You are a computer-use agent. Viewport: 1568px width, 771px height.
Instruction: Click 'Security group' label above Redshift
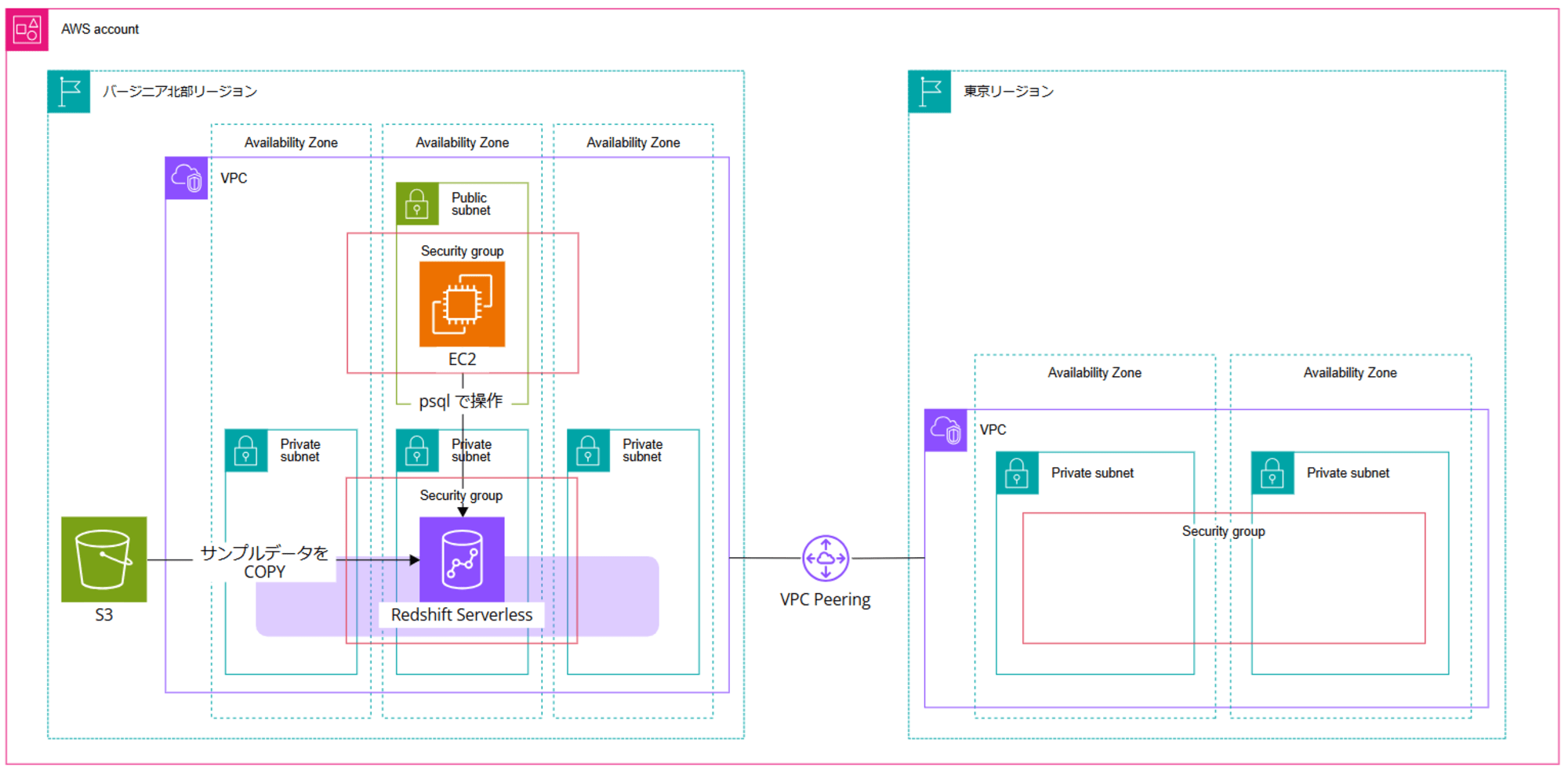(x=462, y=496)
